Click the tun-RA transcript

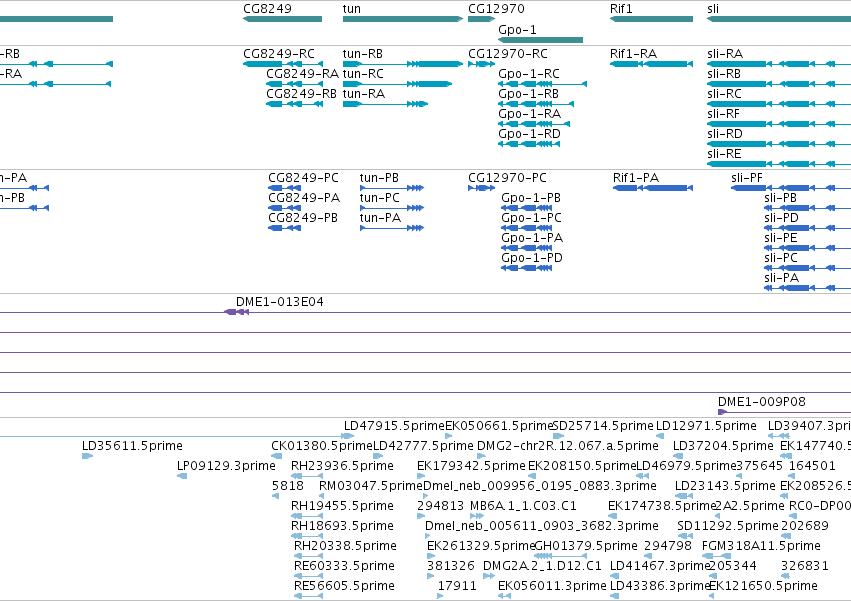(x=385, y=104)
